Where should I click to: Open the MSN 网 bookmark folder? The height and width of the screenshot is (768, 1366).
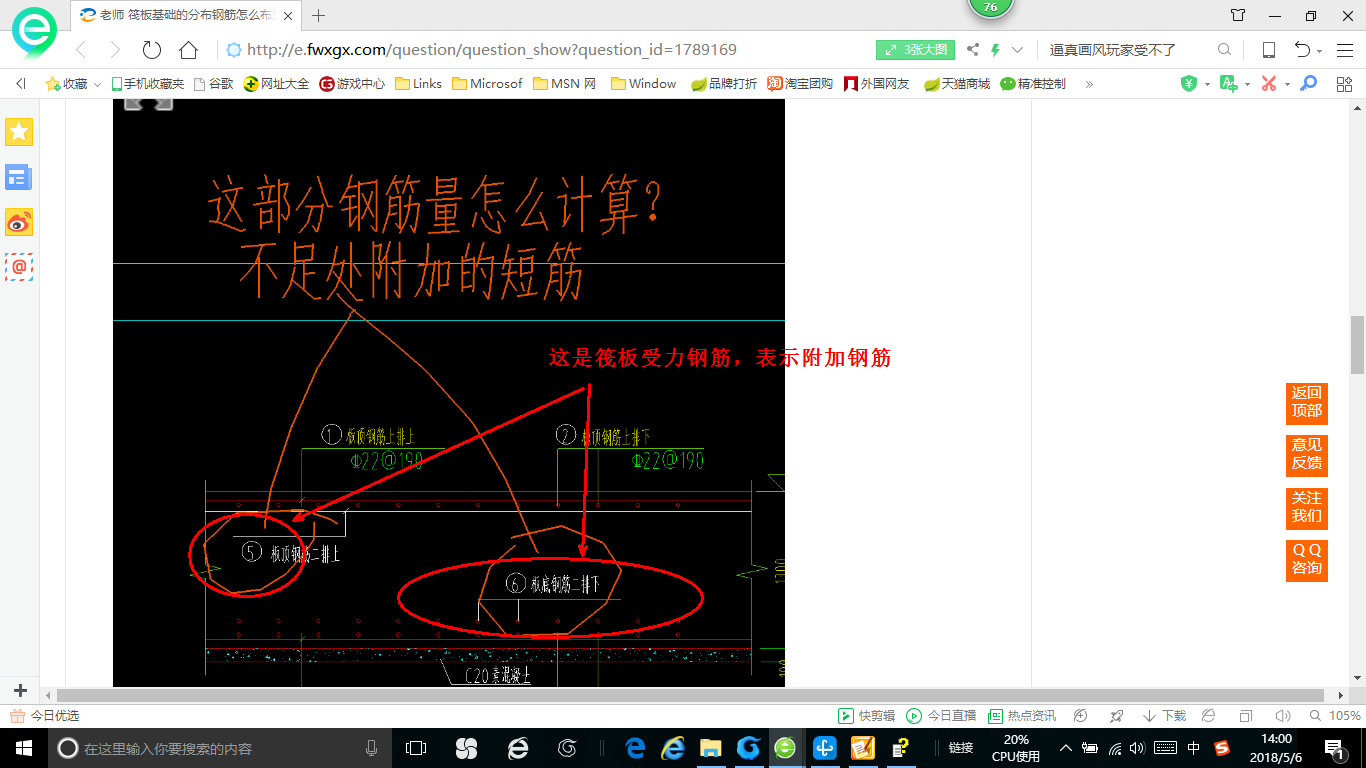[x=564, y=84]
